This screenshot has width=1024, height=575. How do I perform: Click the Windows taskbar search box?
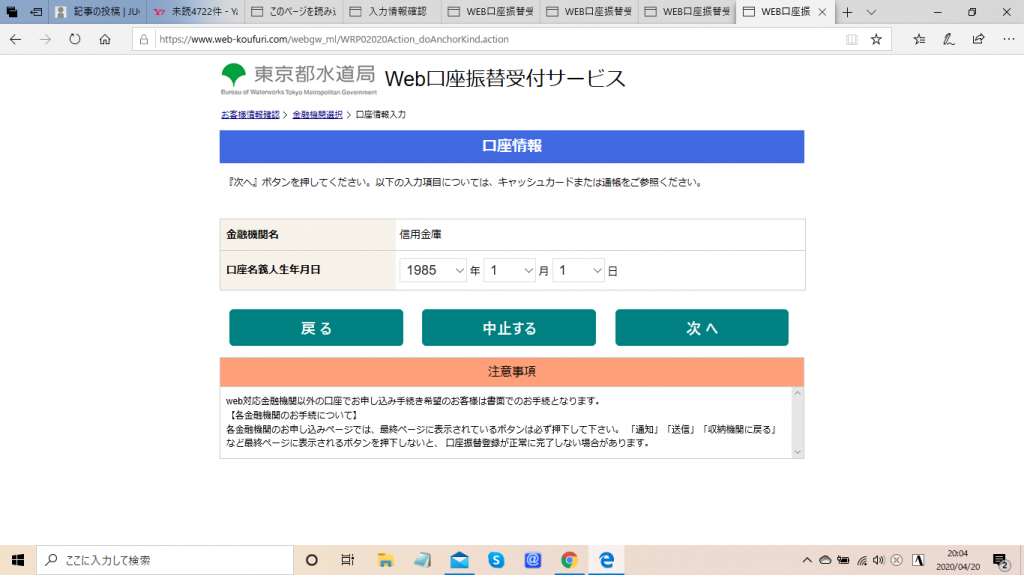(x=160, y=560)
